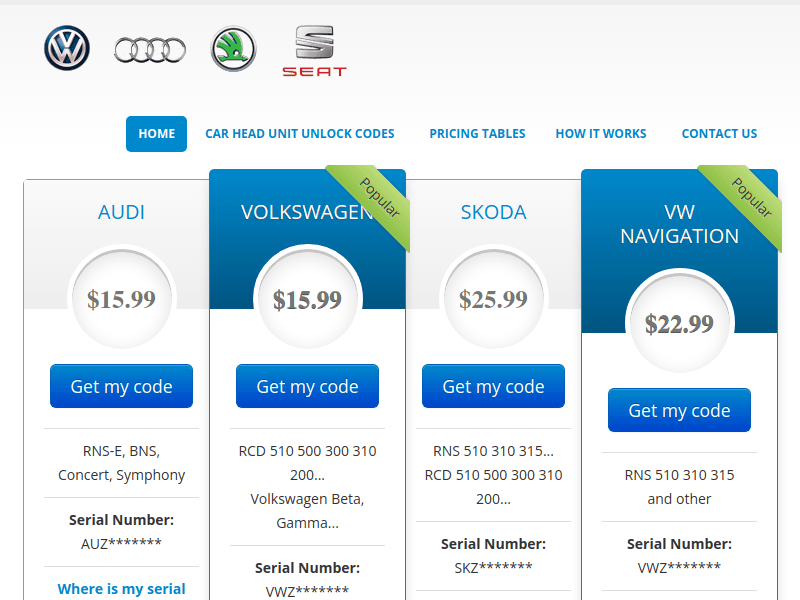The width and height of the screenshot is (800, 600).
Task: Click Get my code under AUDI
Action: click(x=121, y=386)
